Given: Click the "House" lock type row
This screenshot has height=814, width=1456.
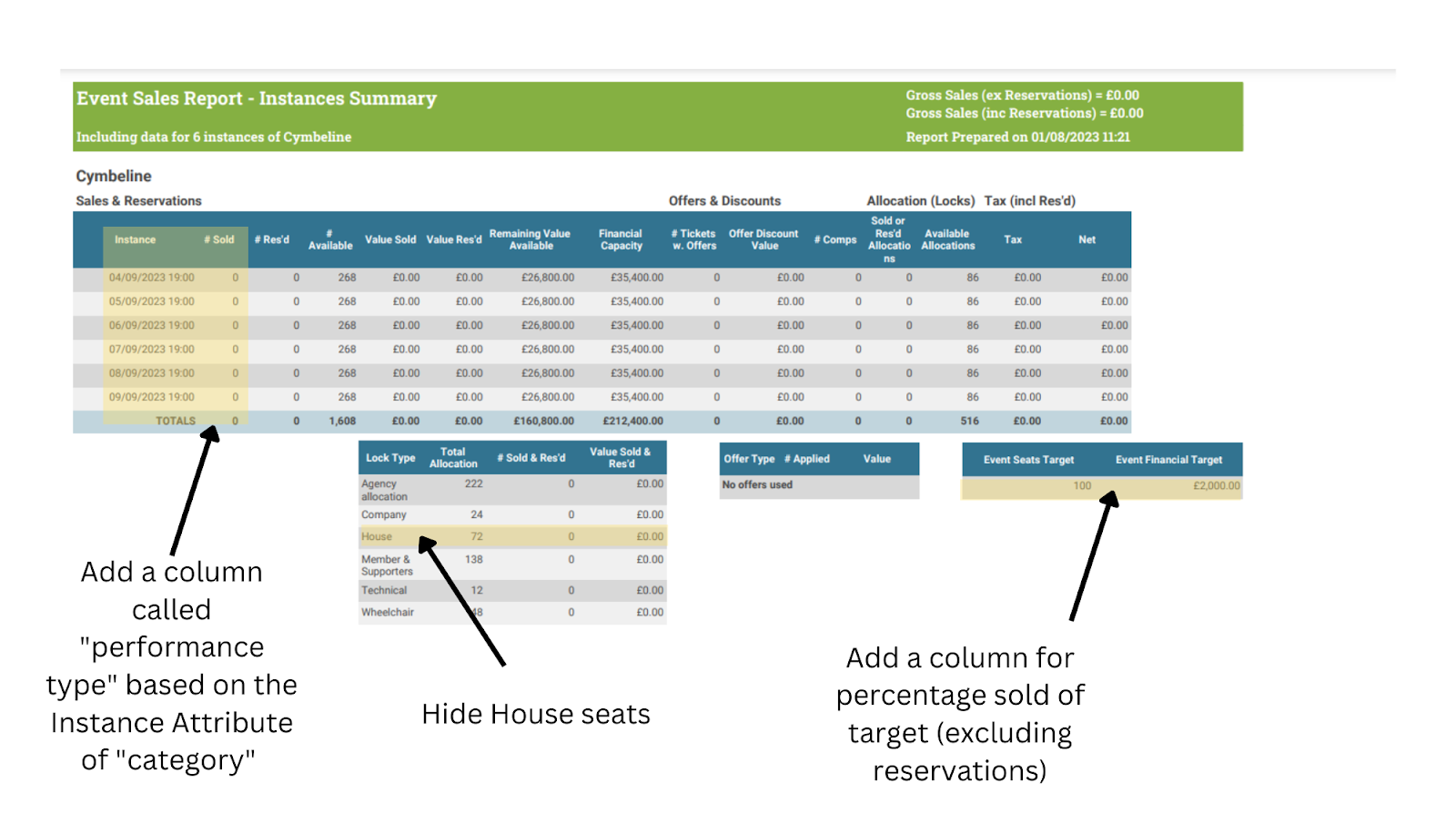Looking at the screenshot, I should pos(512,537).
